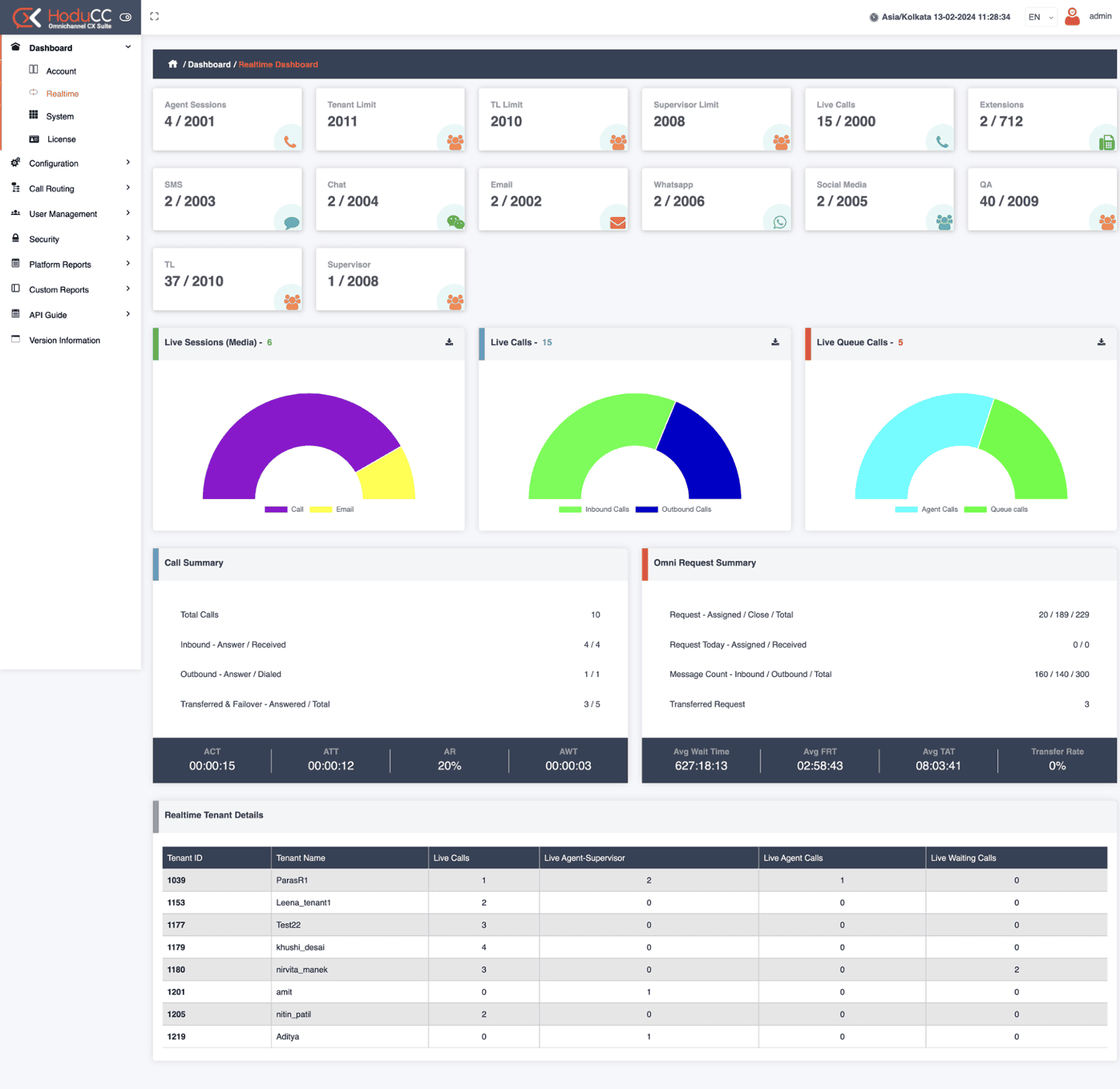This screenshot has width=1120, height=1089.
Task: Click the home icon in breadcrumb
Action: tap(172, 64)
